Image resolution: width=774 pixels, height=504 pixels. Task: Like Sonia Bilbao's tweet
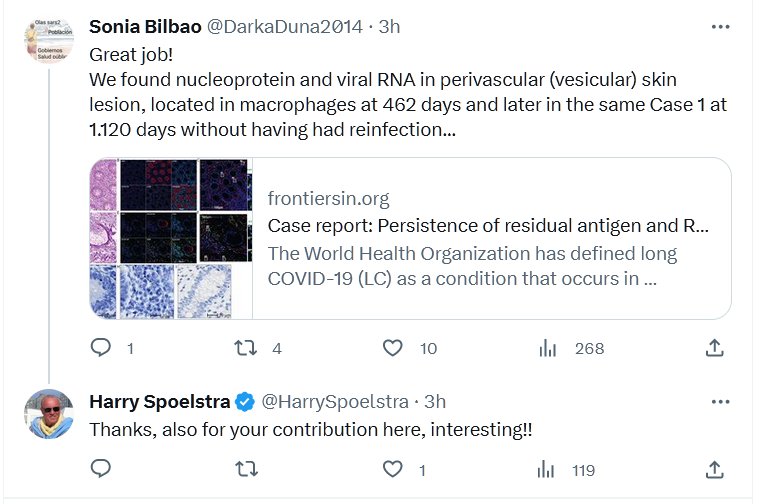pyautogui.click(x=393, y=348)
